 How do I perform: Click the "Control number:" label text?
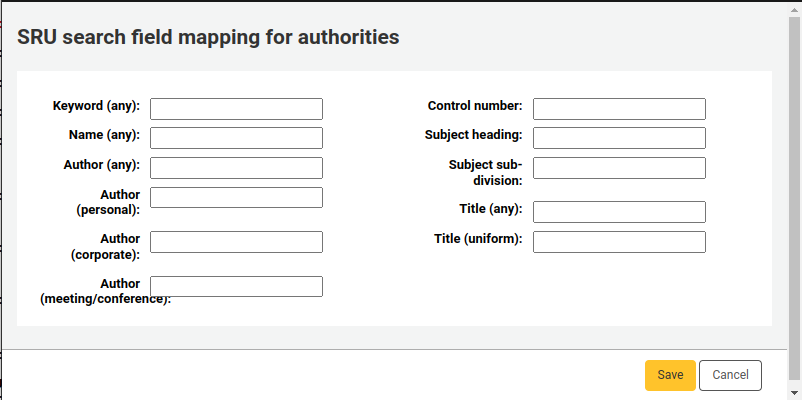pos(475,106)
